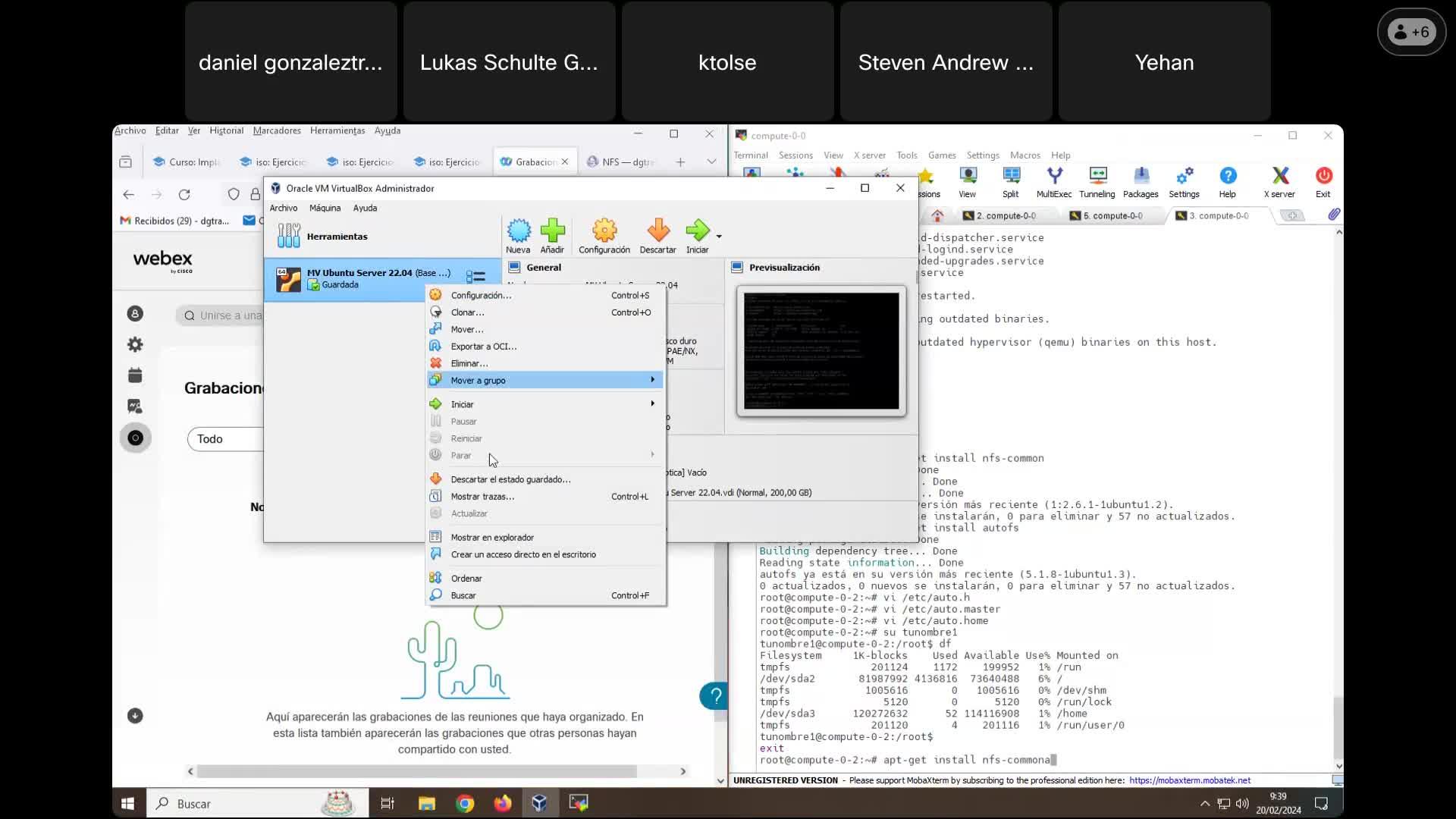Expand the Iniciar button dropdown arrow

[x=719, y=237]
